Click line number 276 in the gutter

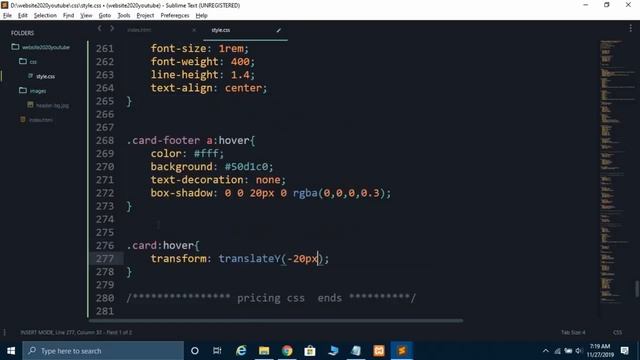pos(105,245)
